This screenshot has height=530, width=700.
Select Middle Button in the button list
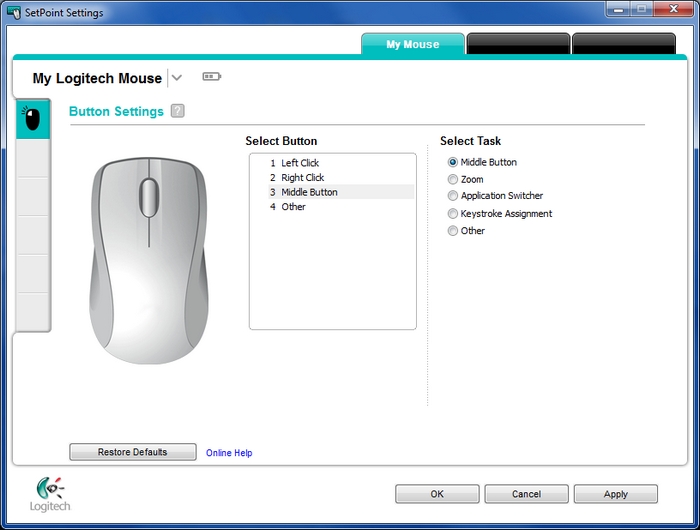(x=341, y=192)
